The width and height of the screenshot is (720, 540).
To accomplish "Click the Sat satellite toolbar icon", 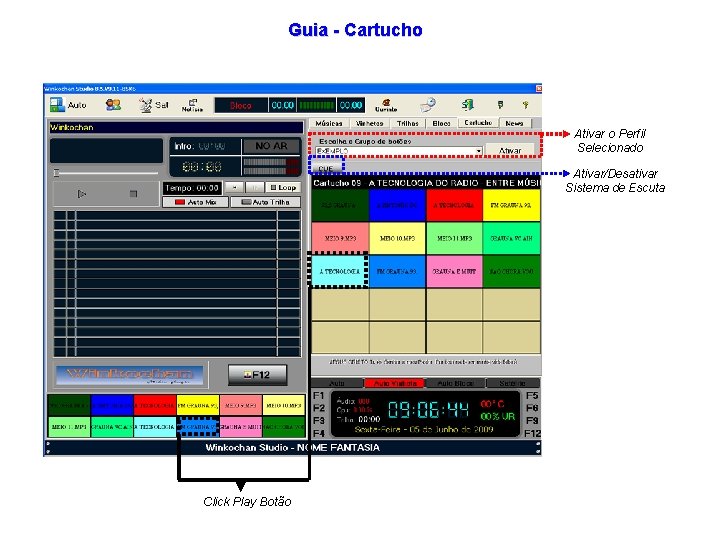I will click(x=154, y=105).
